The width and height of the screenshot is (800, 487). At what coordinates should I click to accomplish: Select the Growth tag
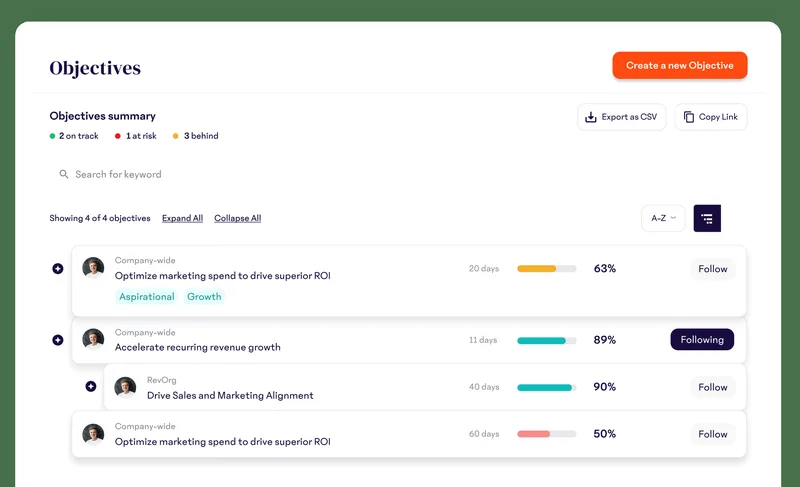coord(204,297)
